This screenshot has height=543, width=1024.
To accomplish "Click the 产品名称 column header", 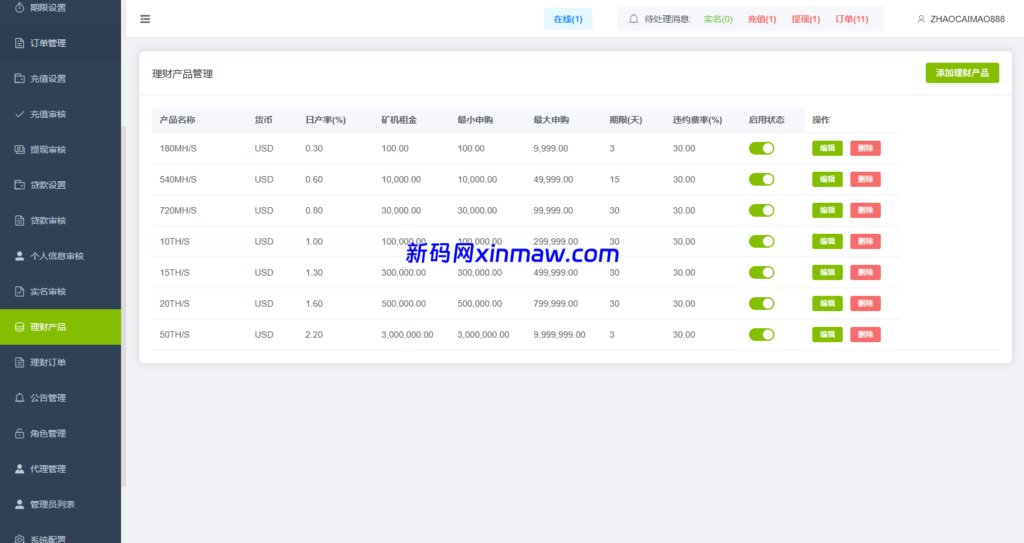I will tap(177, 120).
